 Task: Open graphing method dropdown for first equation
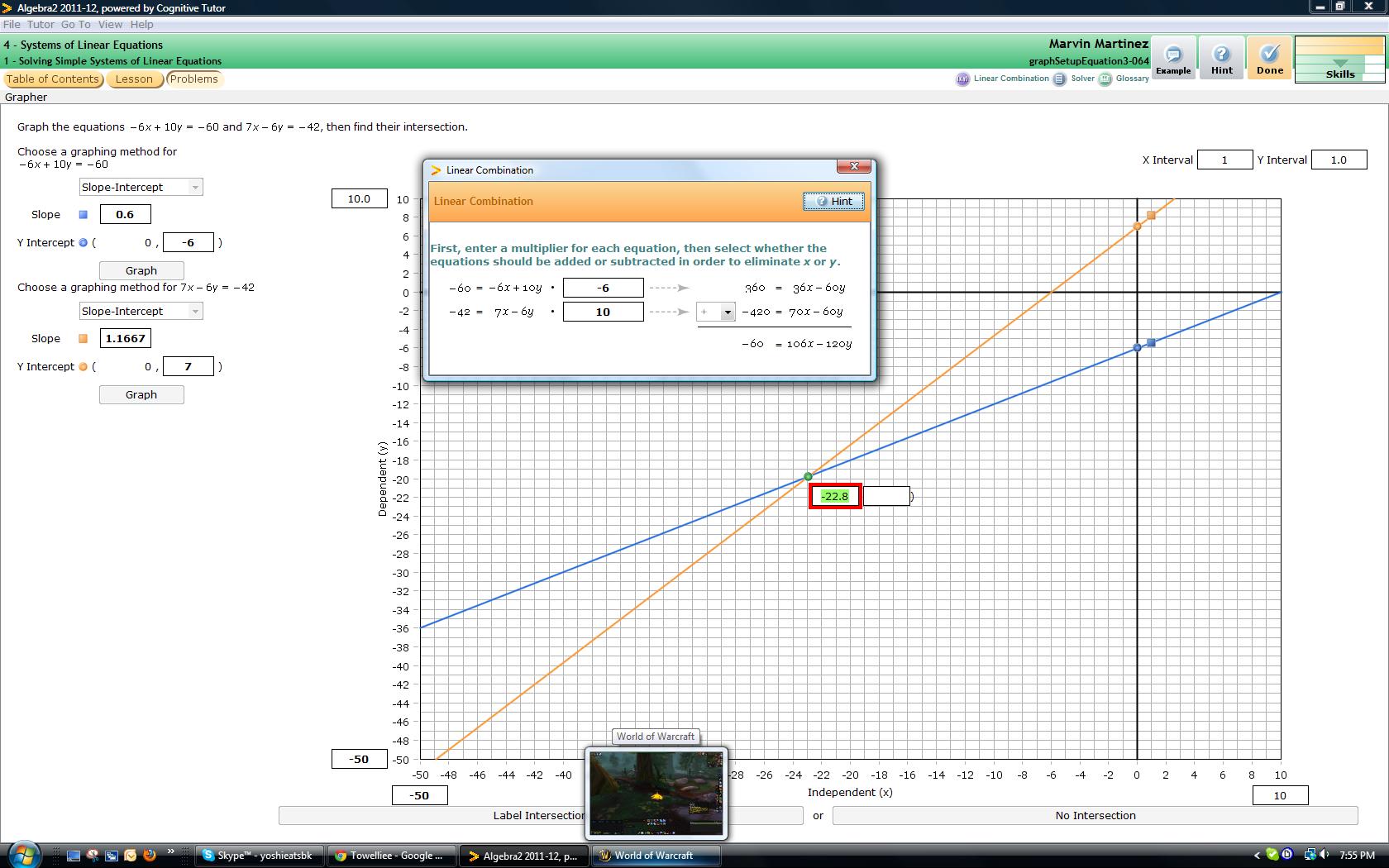tap(141, 187)
